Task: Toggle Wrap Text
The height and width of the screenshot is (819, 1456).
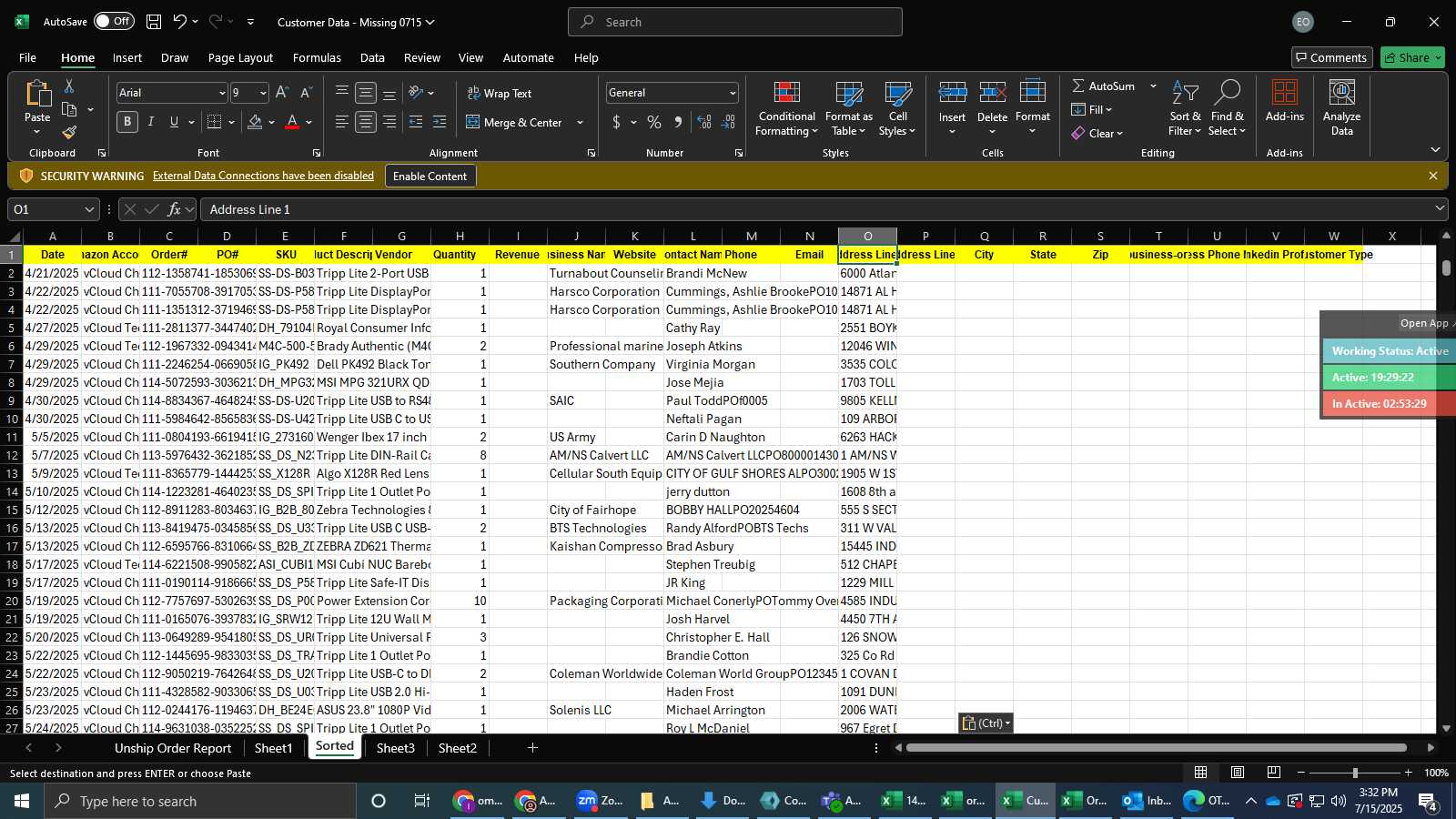Action: pyautogui.click(x=499, y=93)
